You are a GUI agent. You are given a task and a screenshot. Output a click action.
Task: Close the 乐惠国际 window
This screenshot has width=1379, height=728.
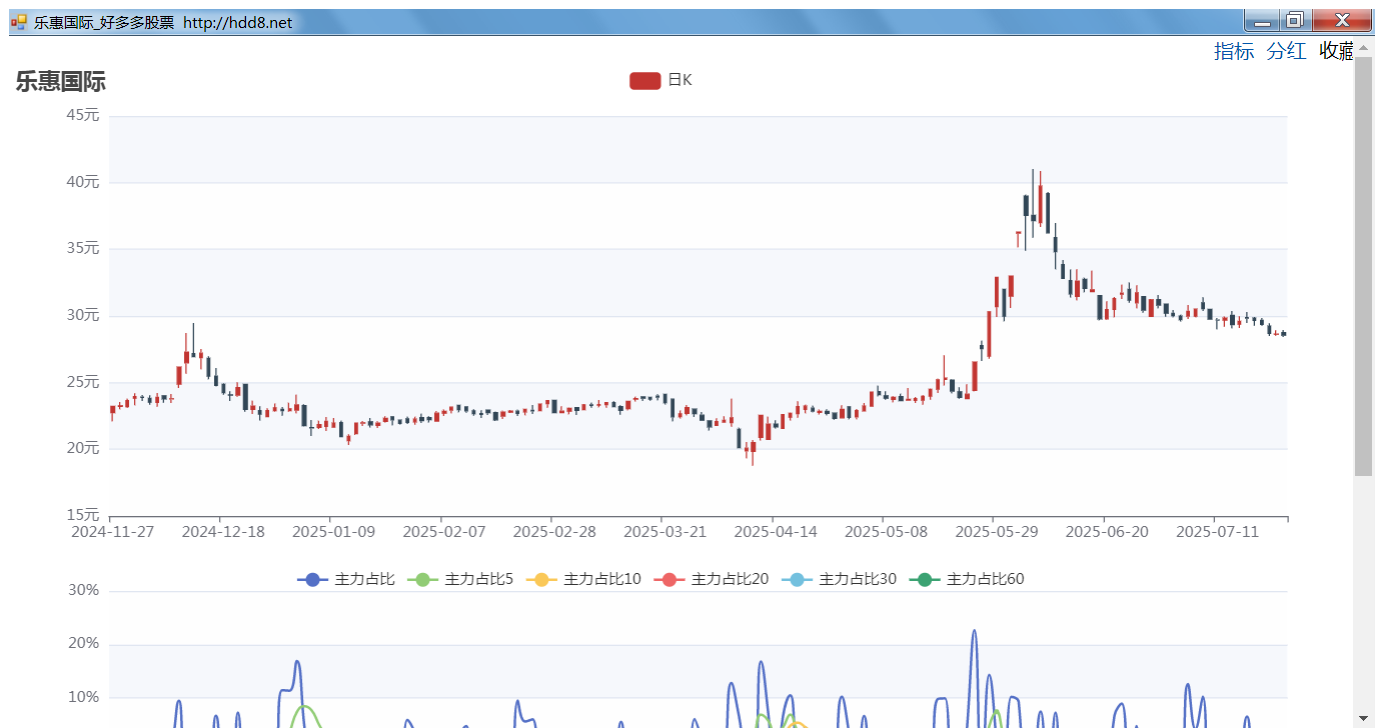[1342, 21]
